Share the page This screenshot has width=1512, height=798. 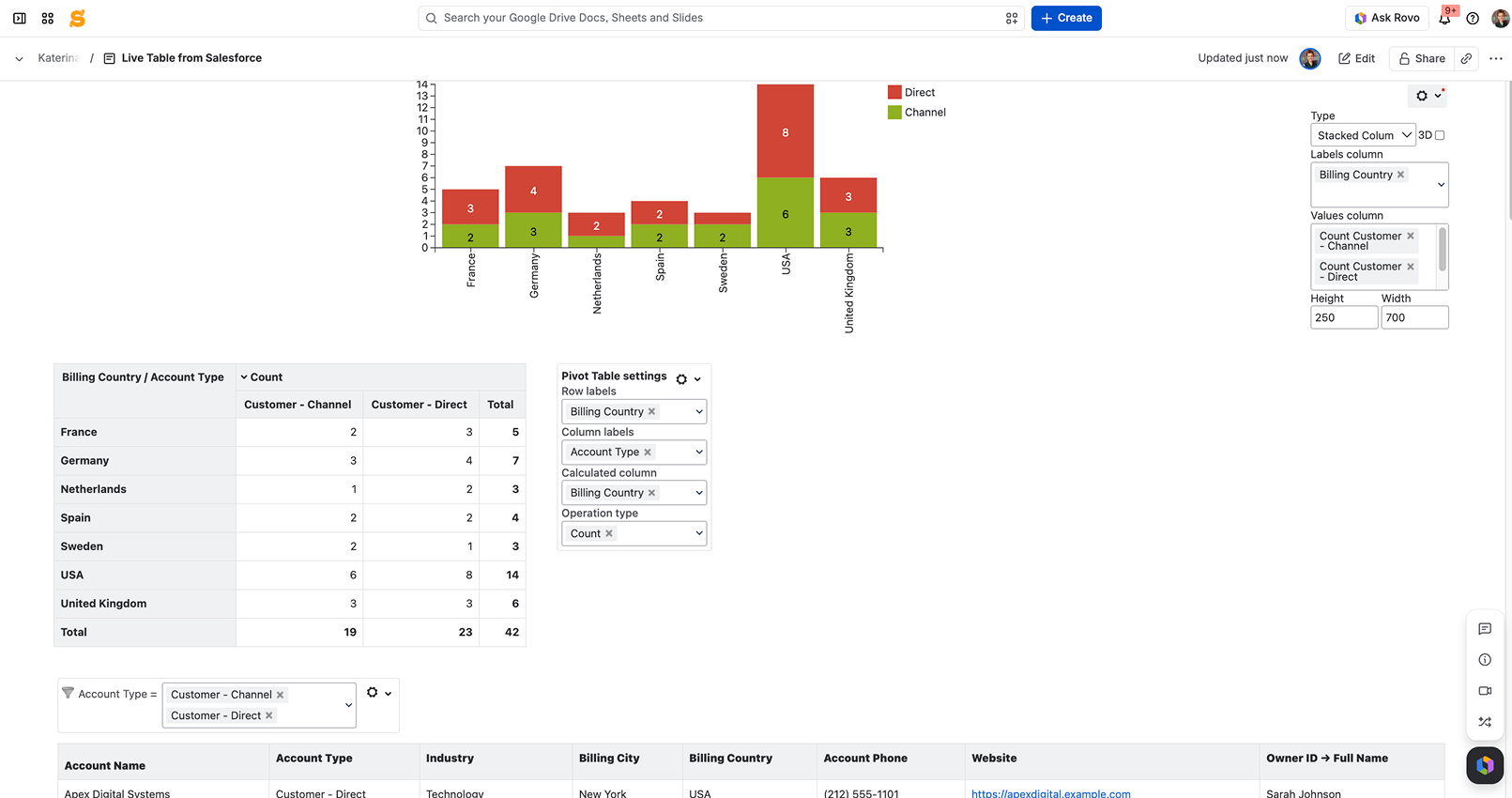click(x=1422, y=58)
